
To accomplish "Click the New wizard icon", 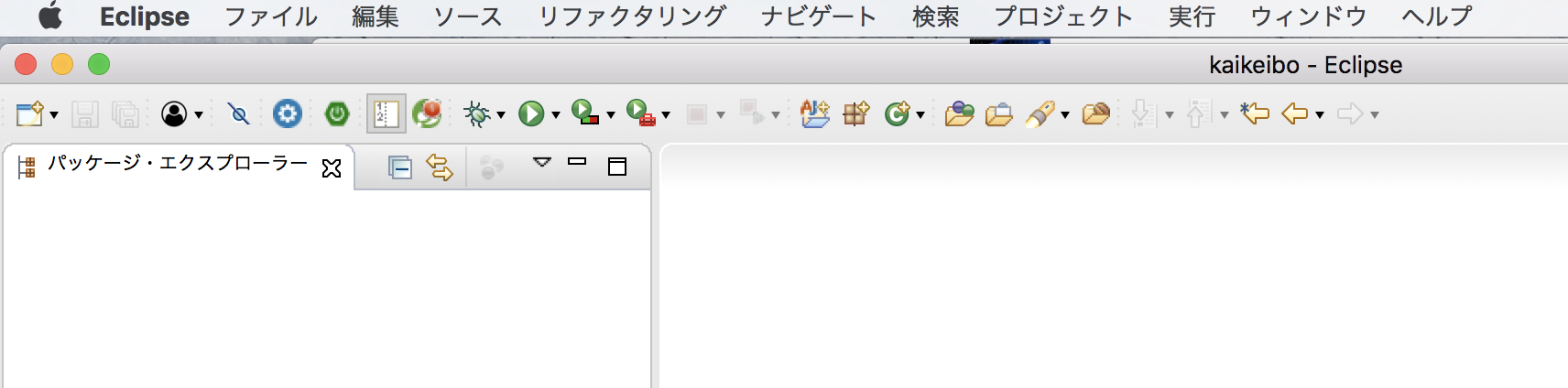I will point(29,113).
